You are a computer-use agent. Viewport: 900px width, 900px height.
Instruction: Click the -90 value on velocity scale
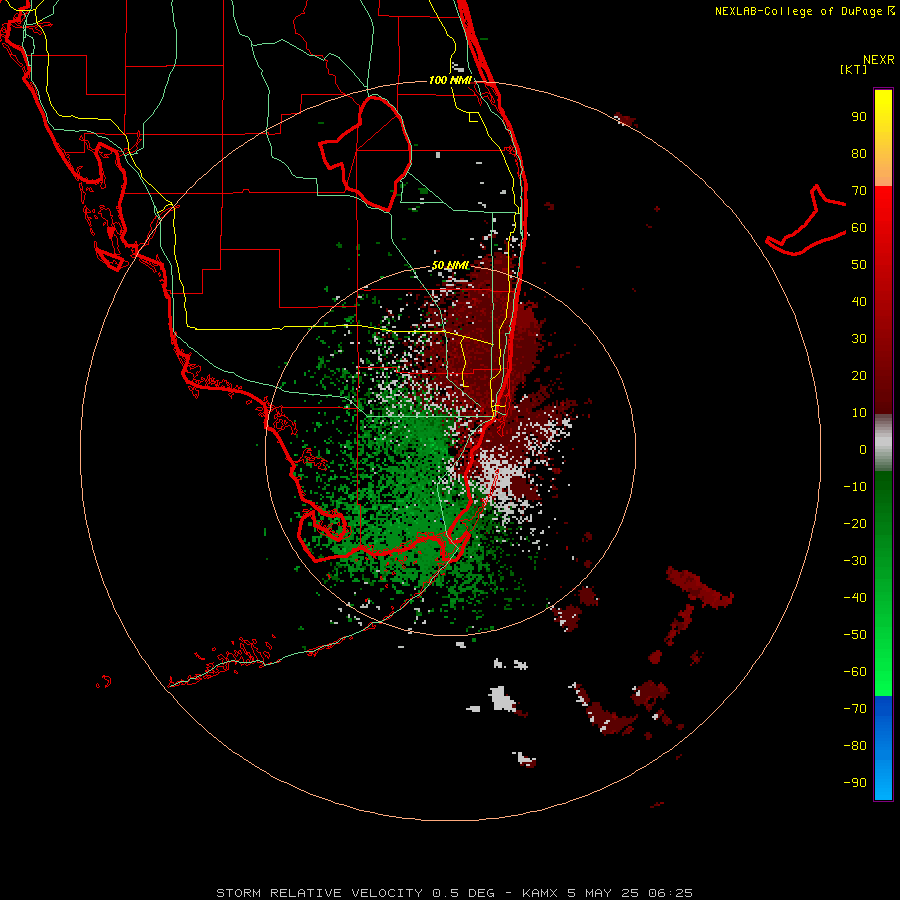click(x=855, y=783)
